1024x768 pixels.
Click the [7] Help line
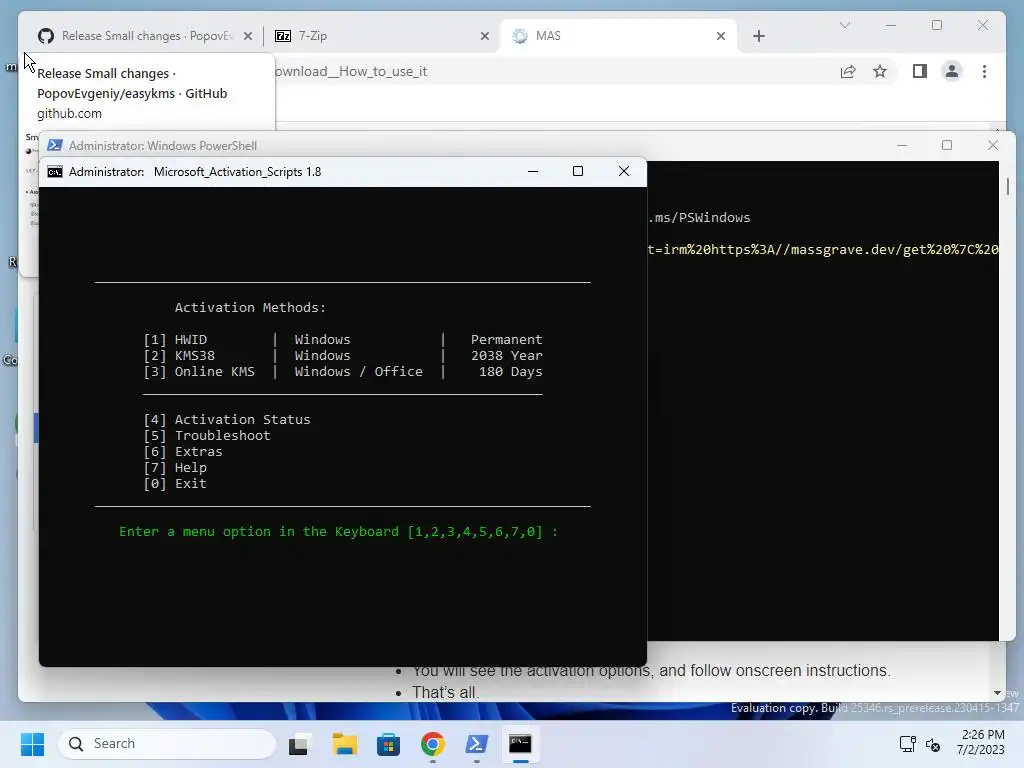tap(175, 468)
